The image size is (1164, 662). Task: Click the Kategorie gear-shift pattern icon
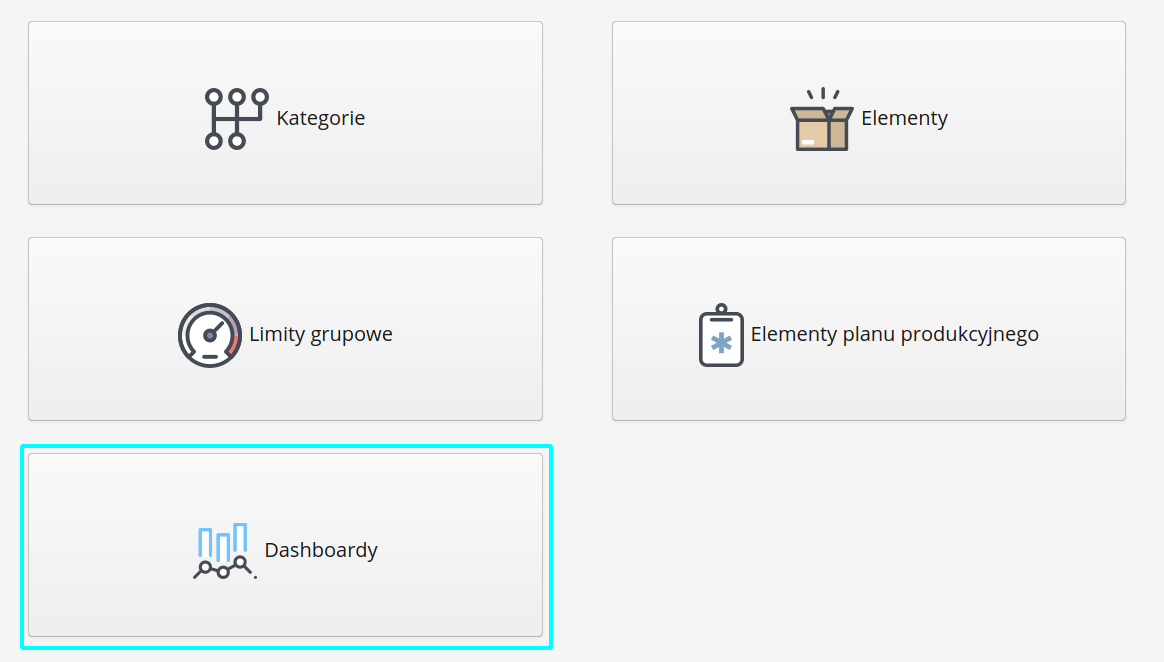236,118
